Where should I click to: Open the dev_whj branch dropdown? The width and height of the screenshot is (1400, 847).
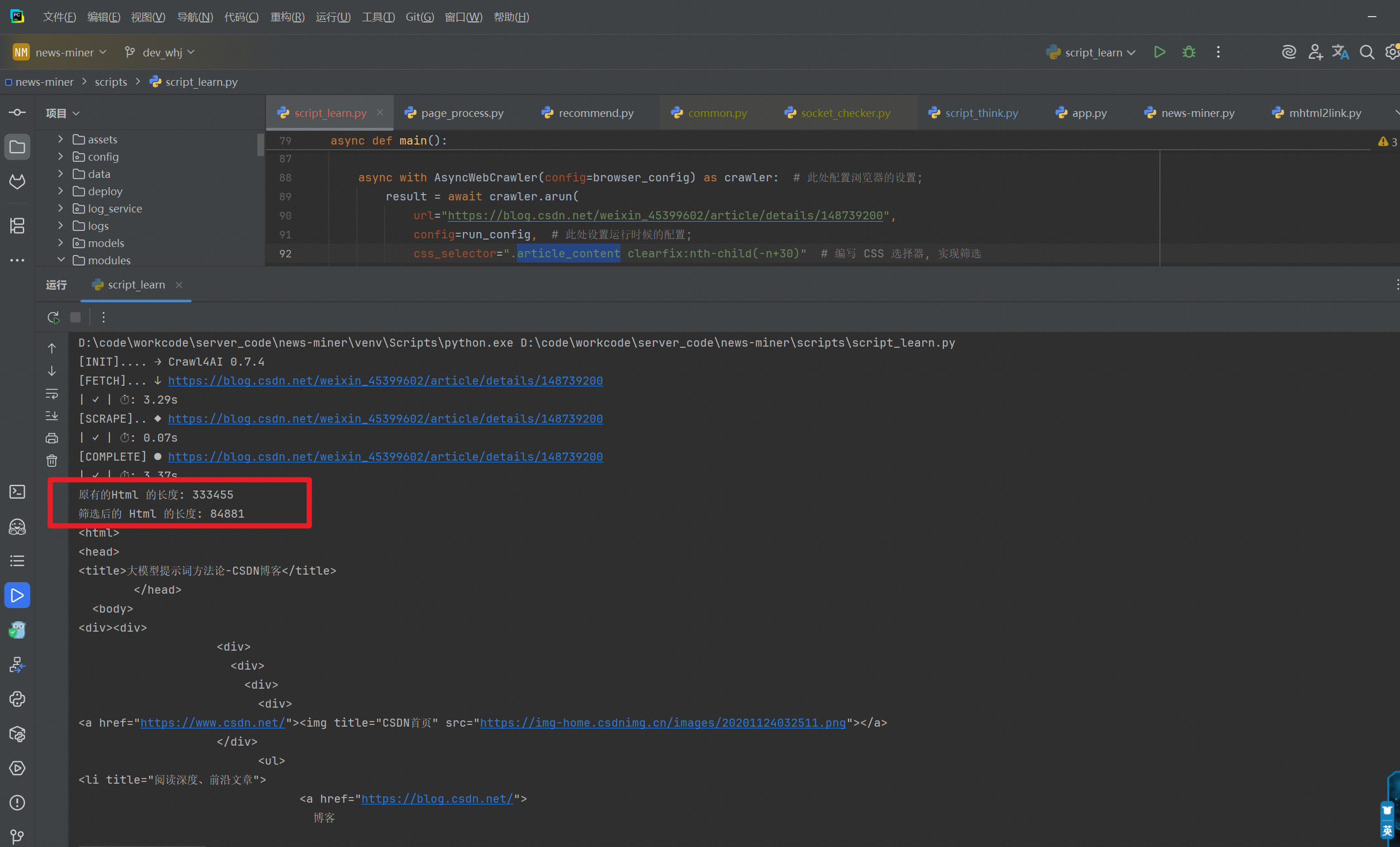[x=161, y=52]
